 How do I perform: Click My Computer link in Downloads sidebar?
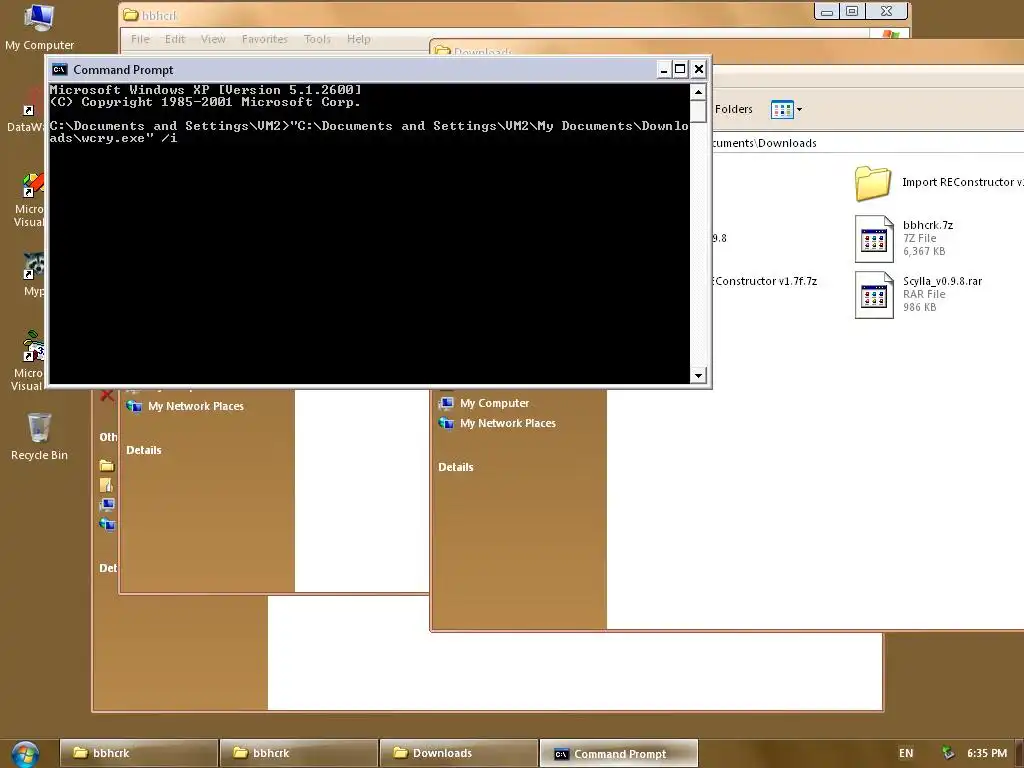click(x=494, y=404)
